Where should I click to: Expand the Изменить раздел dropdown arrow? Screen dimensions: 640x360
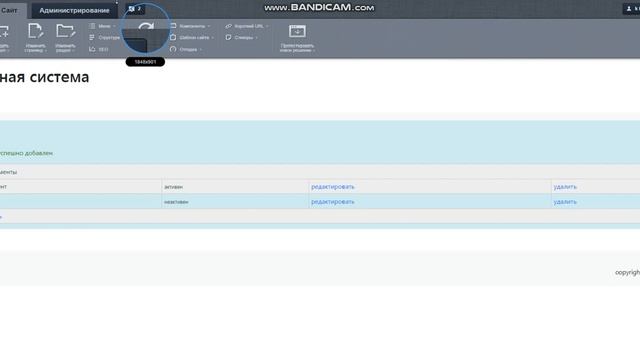[x=73, y=51]
